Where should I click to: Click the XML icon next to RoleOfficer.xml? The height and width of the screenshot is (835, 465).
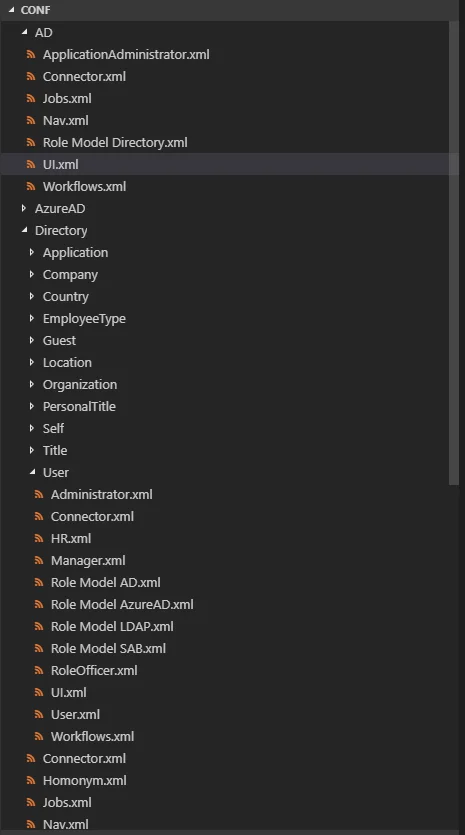[39, 670]
